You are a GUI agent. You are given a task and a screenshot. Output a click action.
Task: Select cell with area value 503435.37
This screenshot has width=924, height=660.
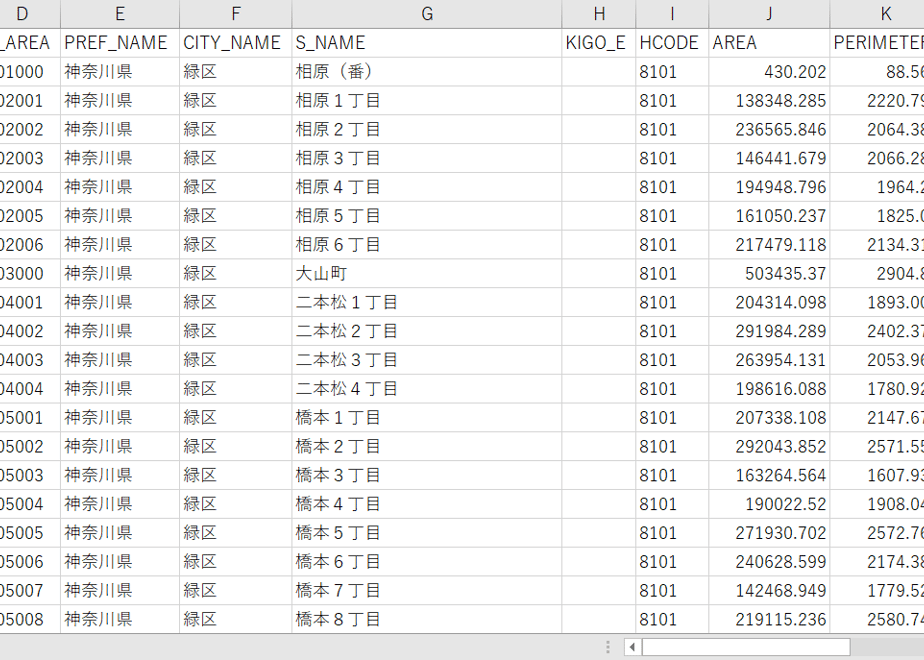pos(769,273)
